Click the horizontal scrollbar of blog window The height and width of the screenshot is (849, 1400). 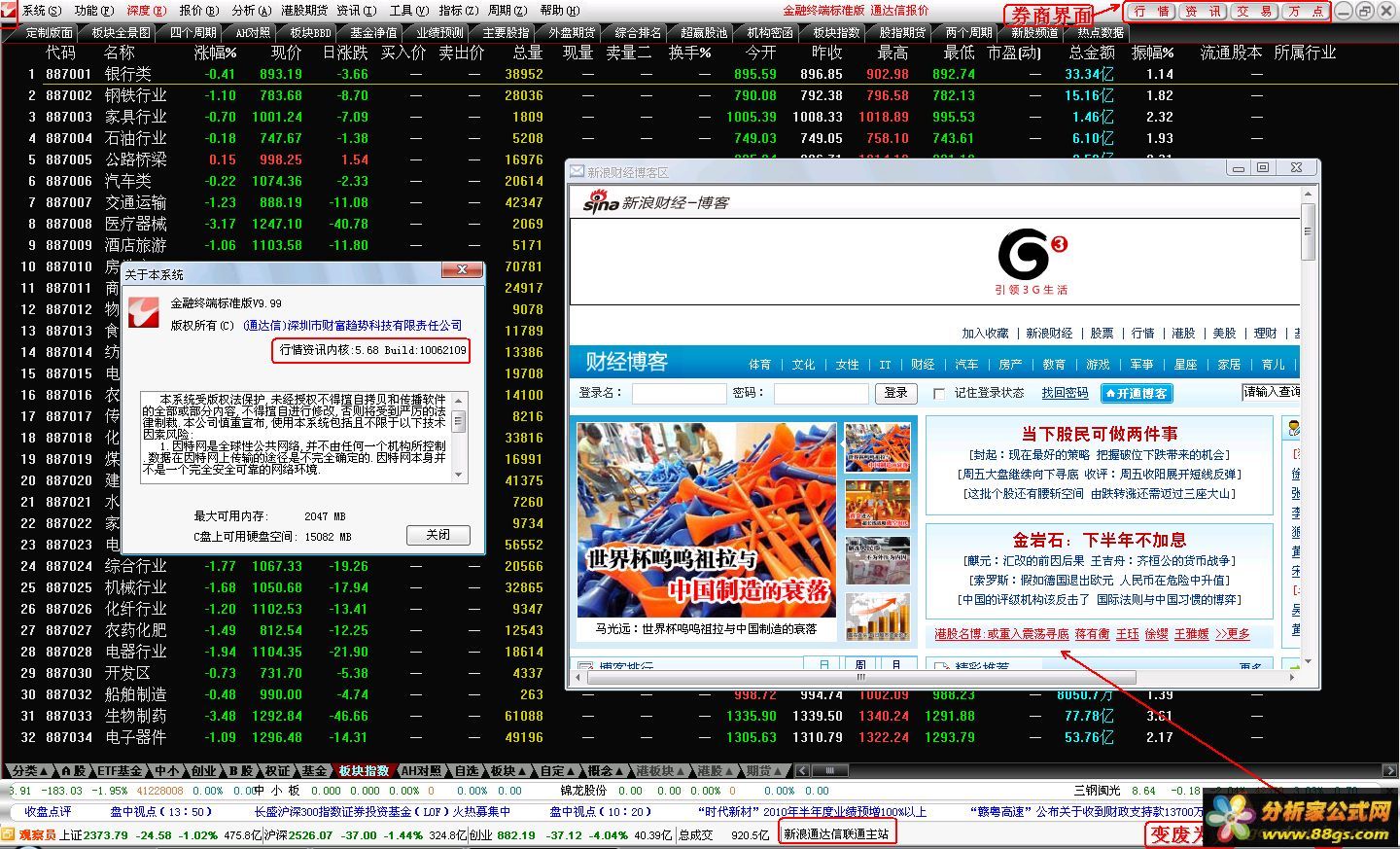pyautogui.click(x=860, y=677)
